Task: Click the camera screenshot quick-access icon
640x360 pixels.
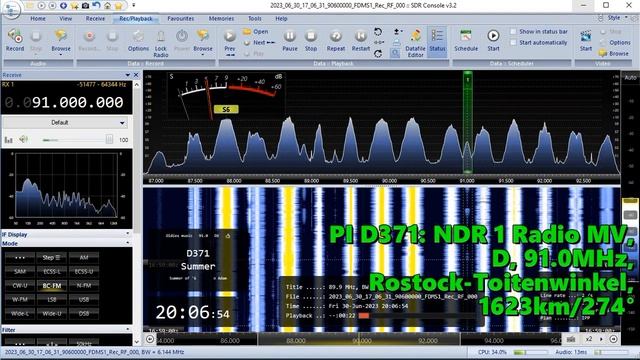Action: click(85, 6)
